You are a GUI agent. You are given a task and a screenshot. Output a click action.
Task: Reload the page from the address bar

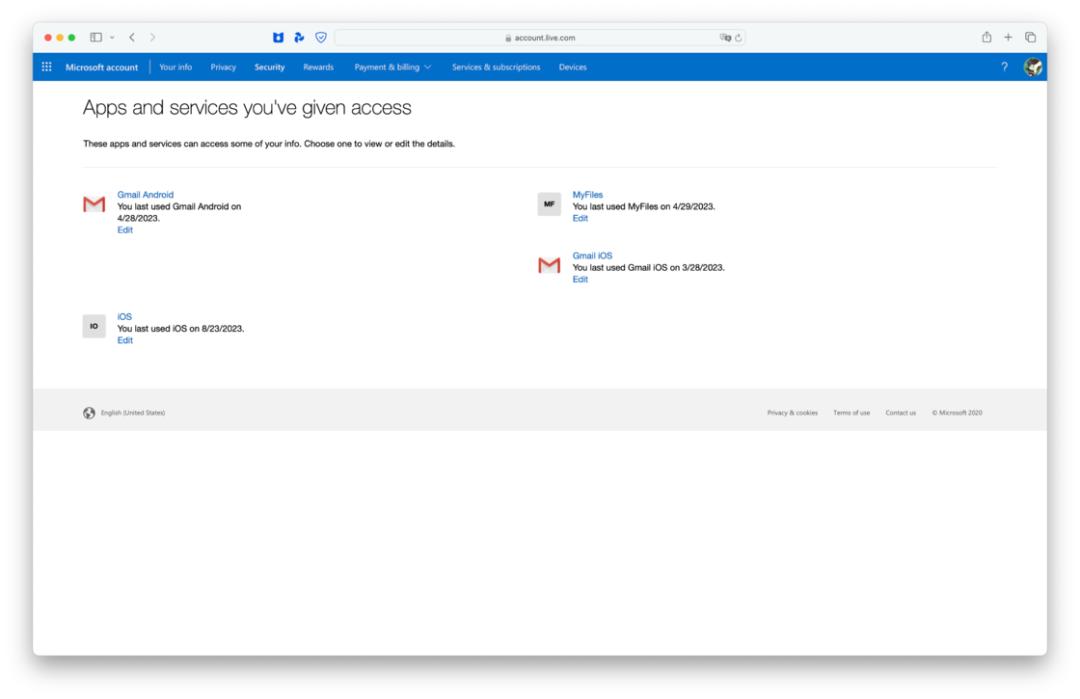coord(738,38)
